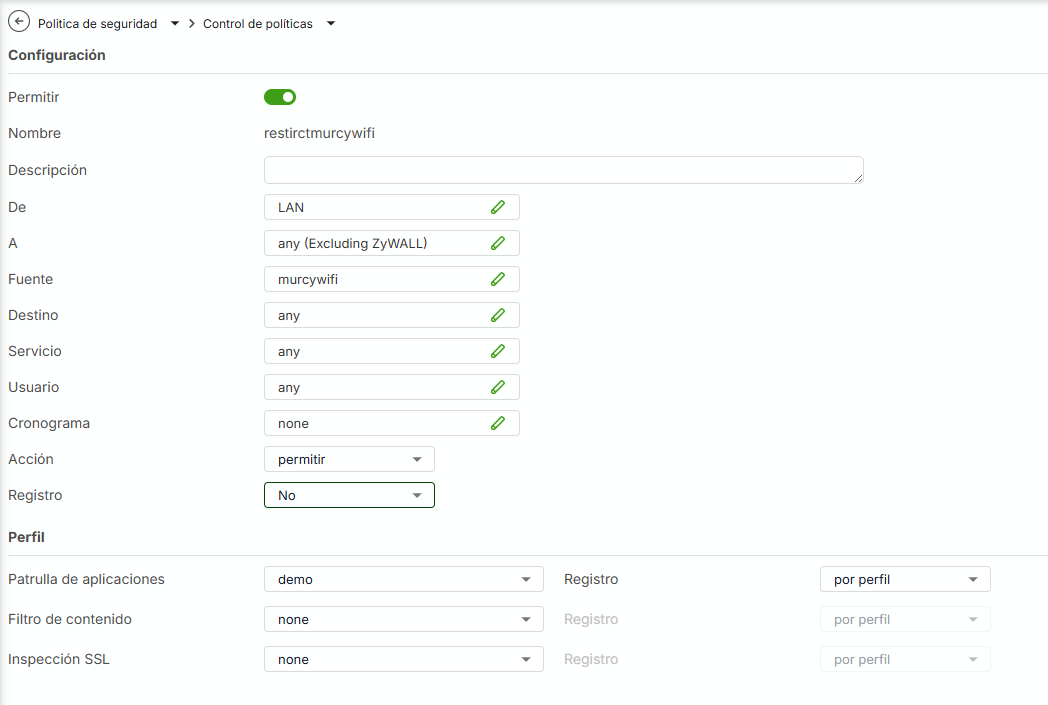Click the Descripción text field

click(x=563, y=170)
